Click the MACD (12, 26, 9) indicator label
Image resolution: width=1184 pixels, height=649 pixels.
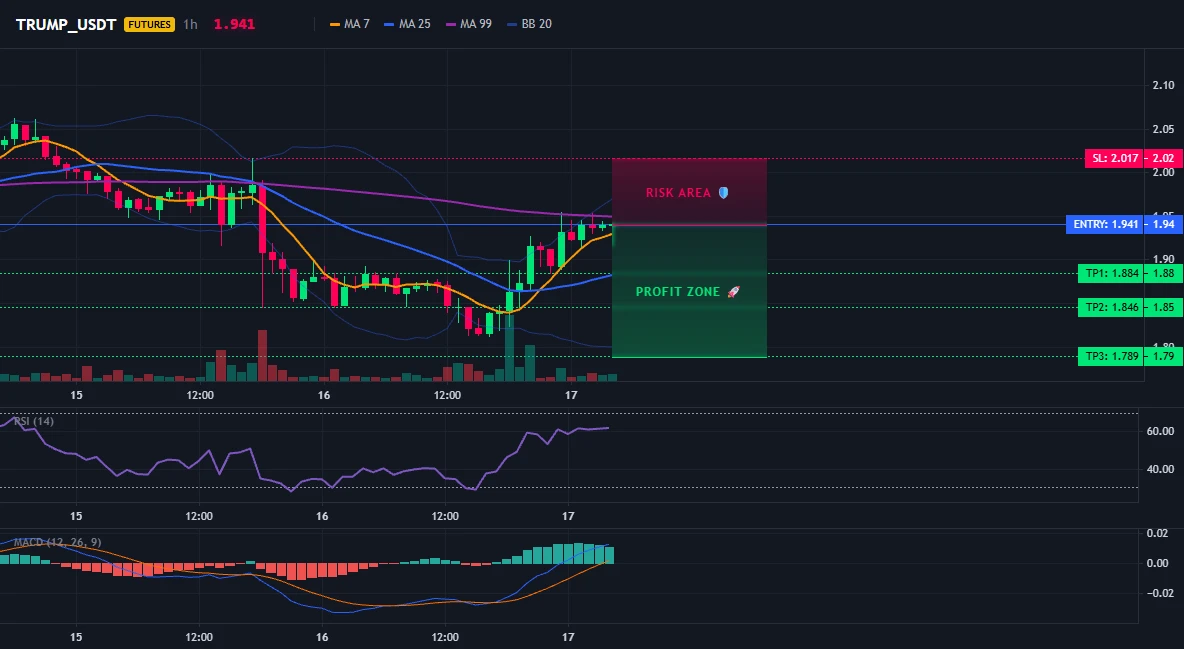(x=57, y=542)
